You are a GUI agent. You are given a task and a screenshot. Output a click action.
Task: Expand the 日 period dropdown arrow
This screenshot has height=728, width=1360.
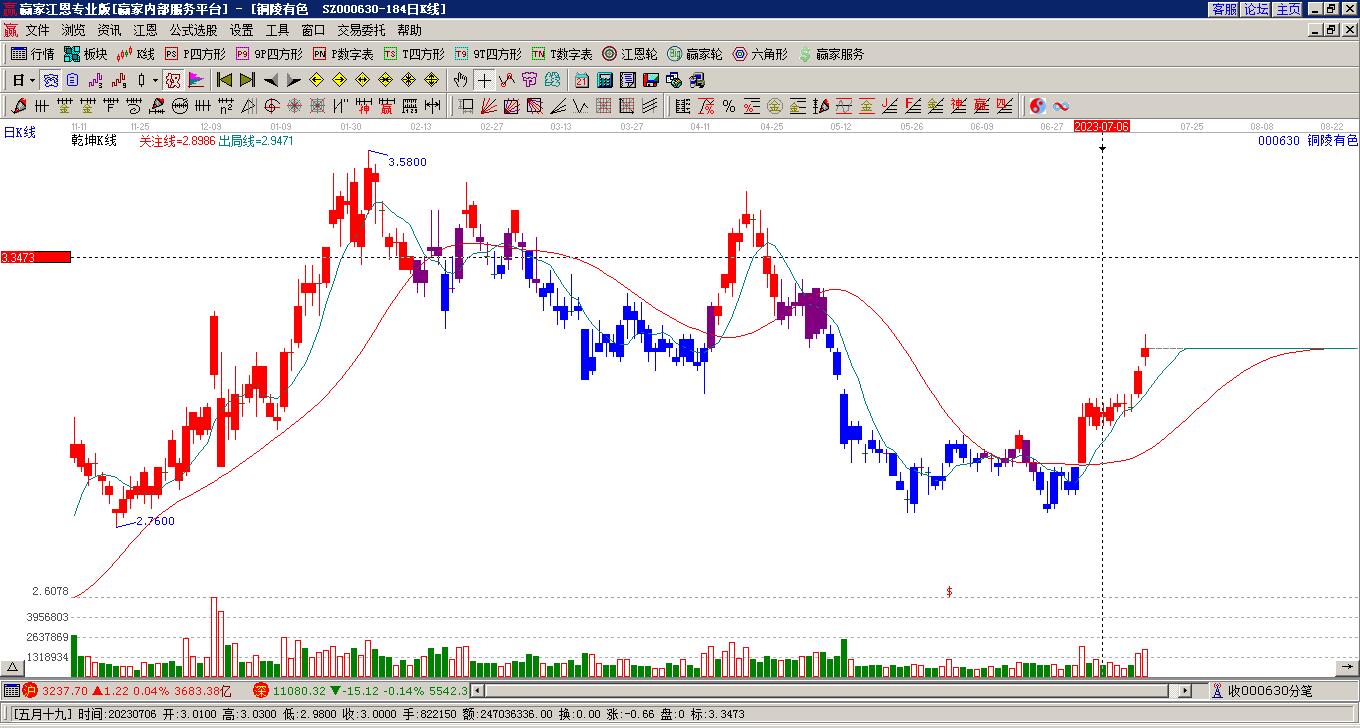(32, 80)
